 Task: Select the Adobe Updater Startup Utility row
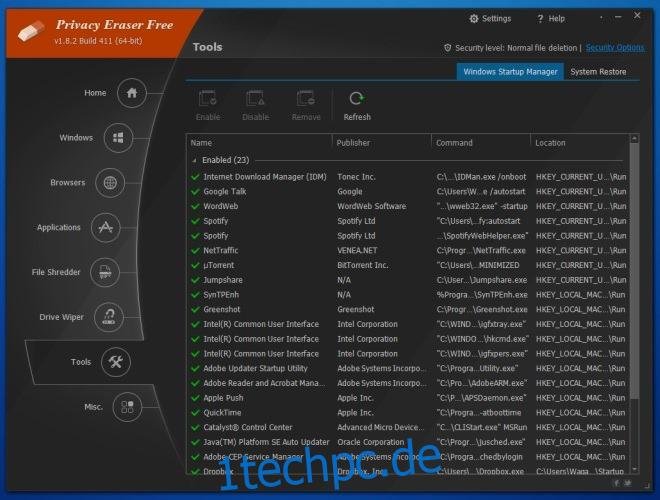(408, 368)
